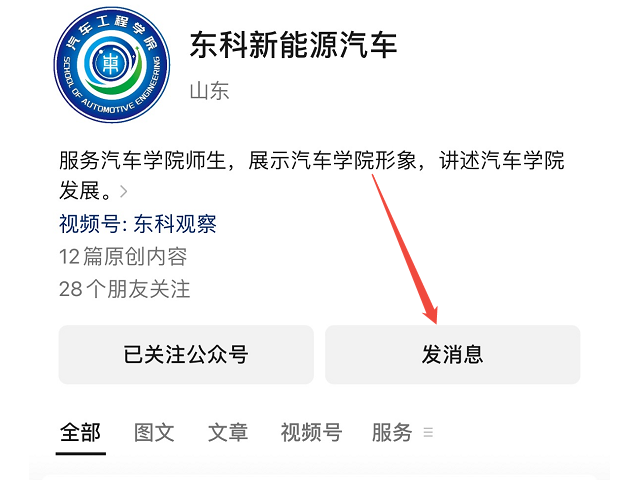Open the 视频号: 东科观察 link
Screen dimensions: 640x480
tap(138, 224)
